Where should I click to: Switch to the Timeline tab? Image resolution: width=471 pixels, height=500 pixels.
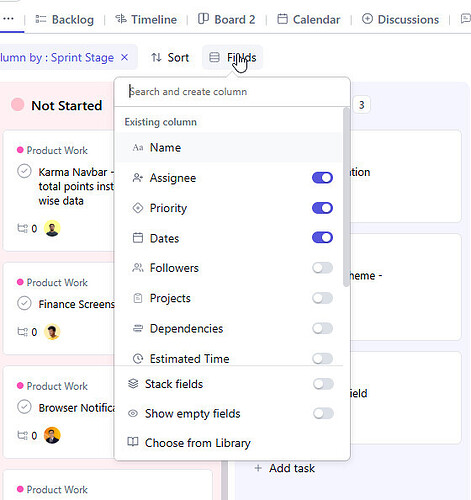tap(146, 20)
